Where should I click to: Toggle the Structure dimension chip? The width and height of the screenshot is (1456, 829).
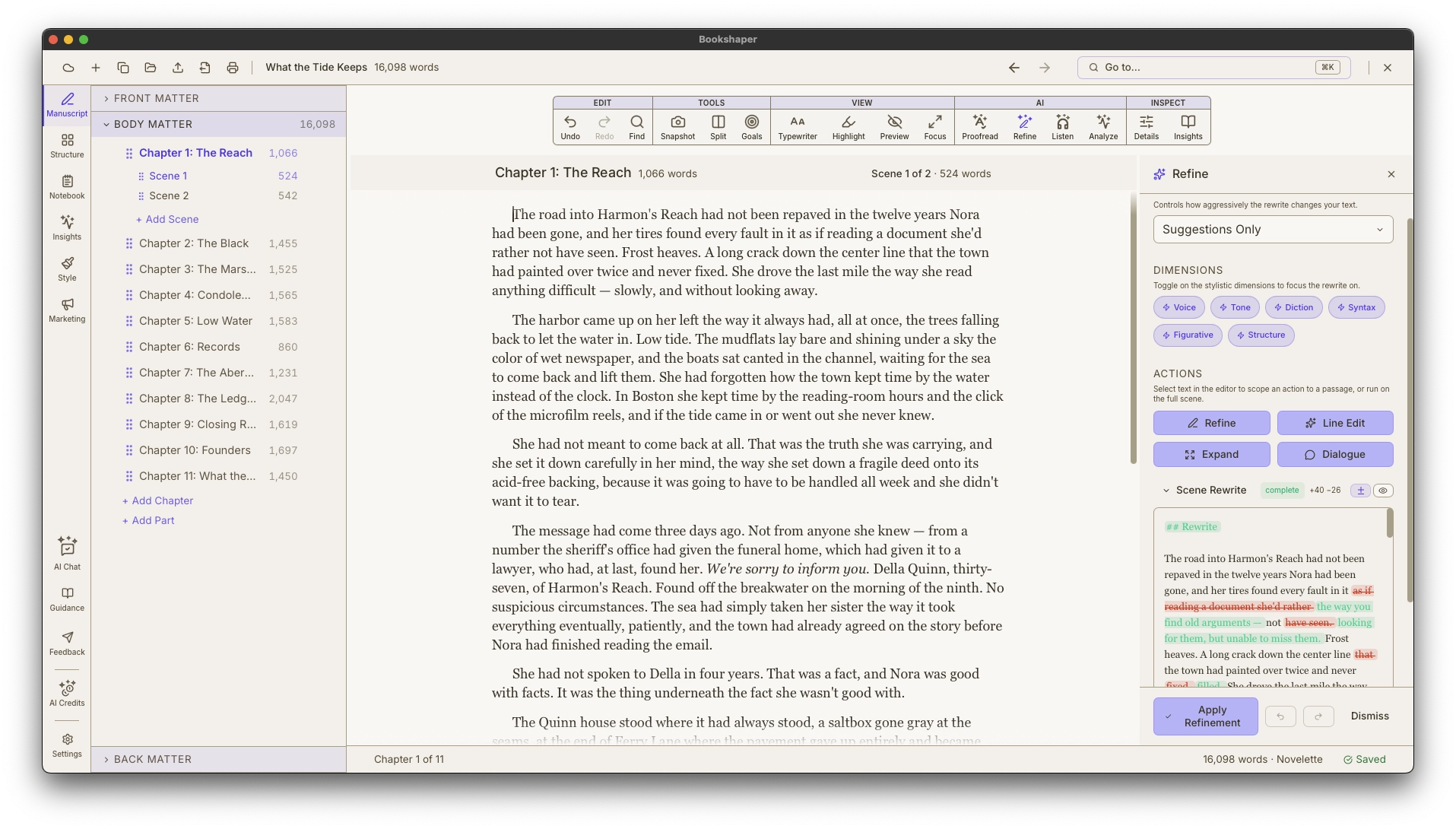point(1261,335)
